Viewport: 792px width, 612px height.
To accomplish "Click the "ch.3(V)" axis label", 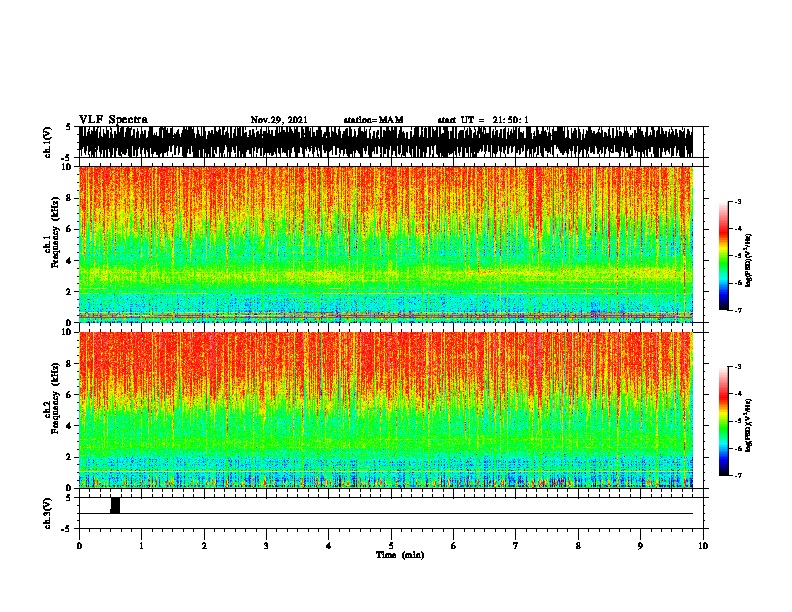I will [48, 513].
